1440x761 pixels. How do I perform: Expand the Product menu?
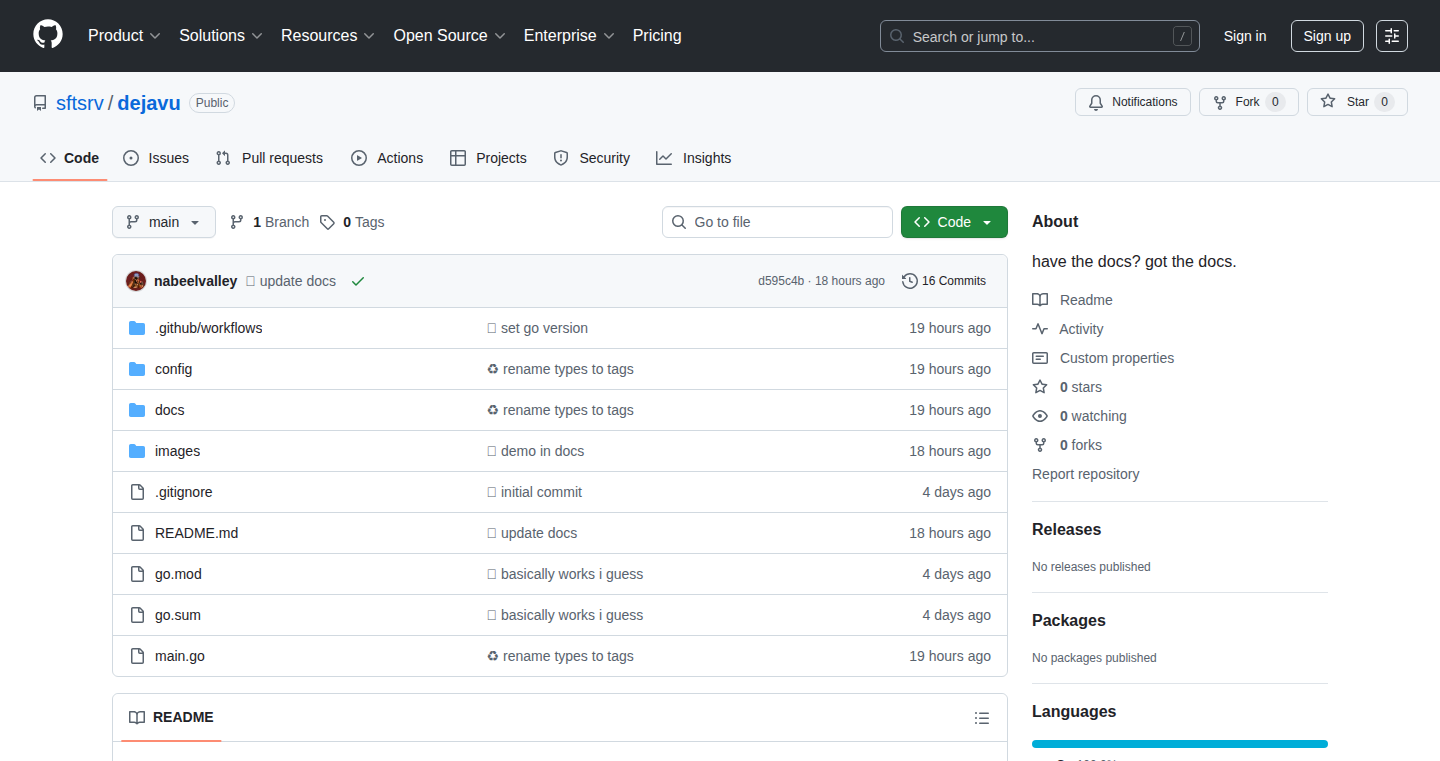pyautogui.click(x=124, y=35)
